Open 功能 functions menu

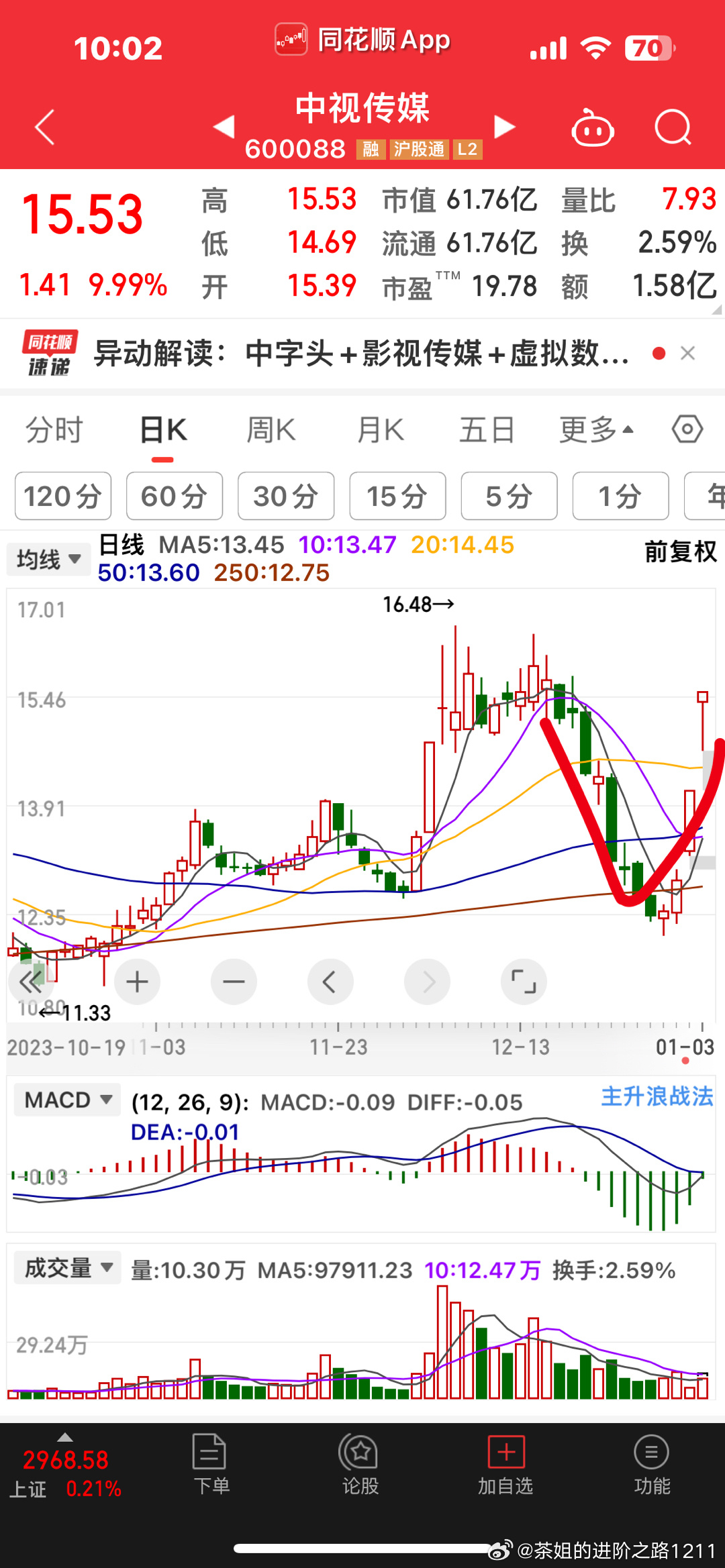pyautogui.click(x=652, y=1465)
